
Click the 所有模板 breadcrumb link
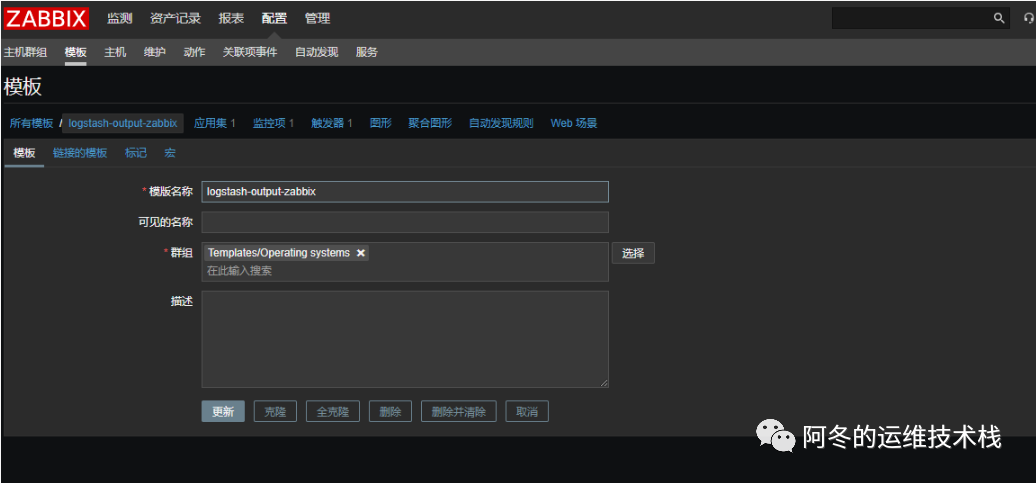[31, 124]
